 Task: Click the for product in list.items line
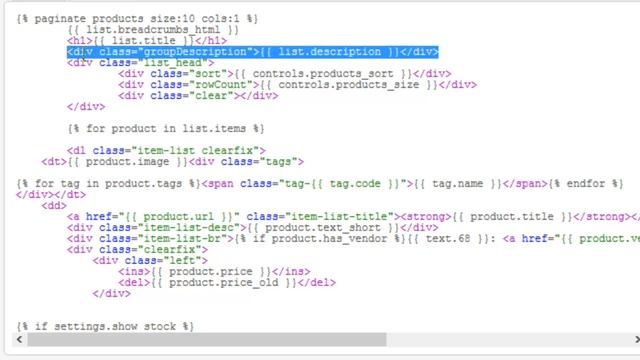[x=166, y=129]
